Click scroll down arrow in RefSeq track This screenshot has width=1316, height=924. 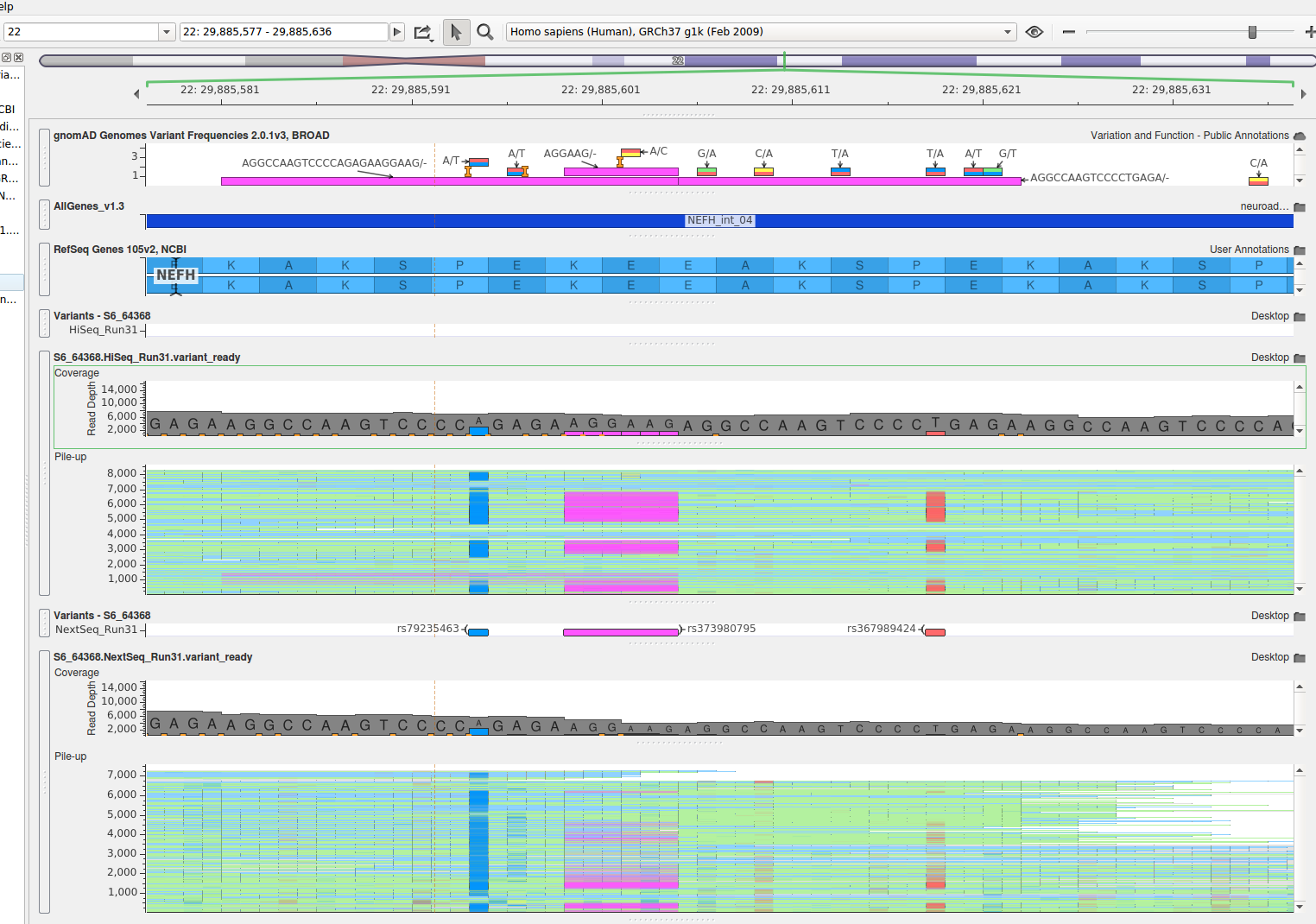point(1300,290)
